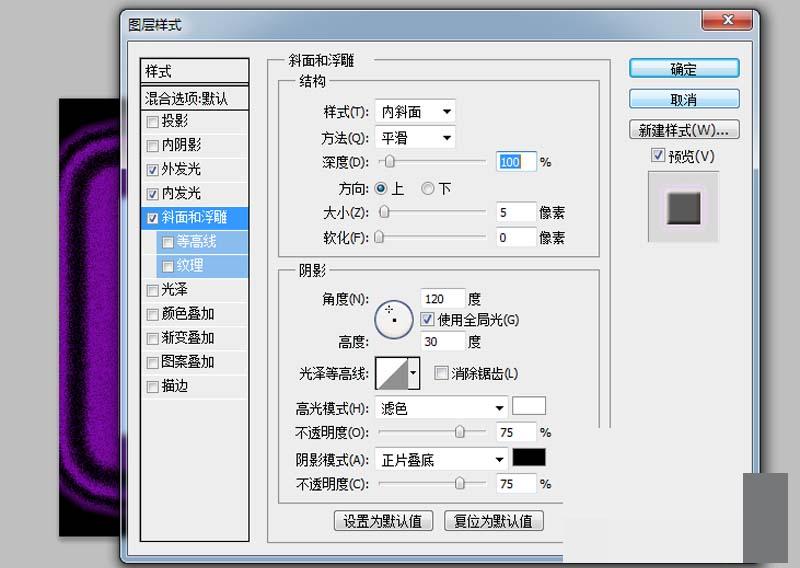800x568 pixels.
Task: Open the 方法 dropdown showing 平滑
Action: pos(415,138)
